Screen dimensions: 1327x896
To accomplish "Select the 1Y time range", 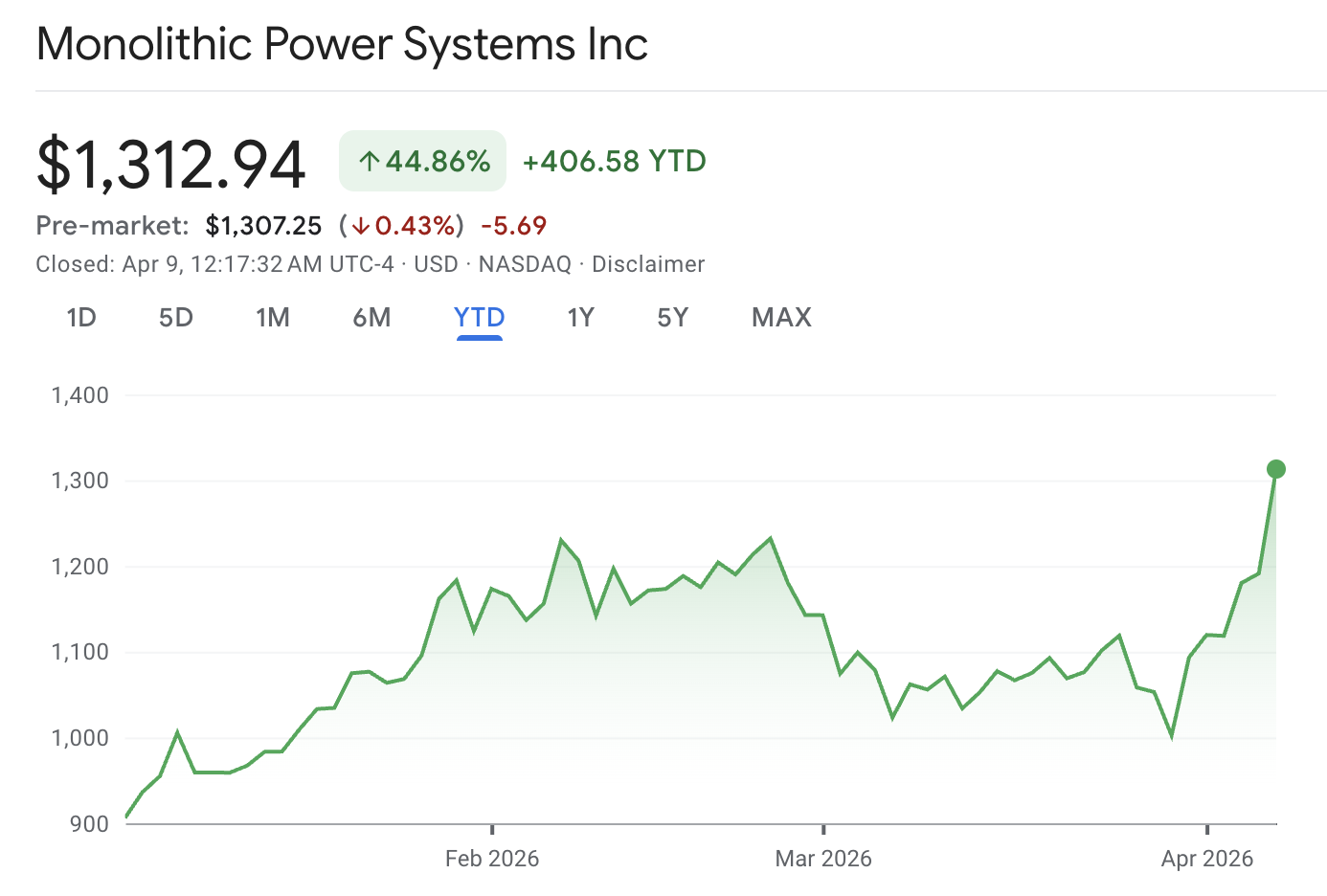I will 580,317.
